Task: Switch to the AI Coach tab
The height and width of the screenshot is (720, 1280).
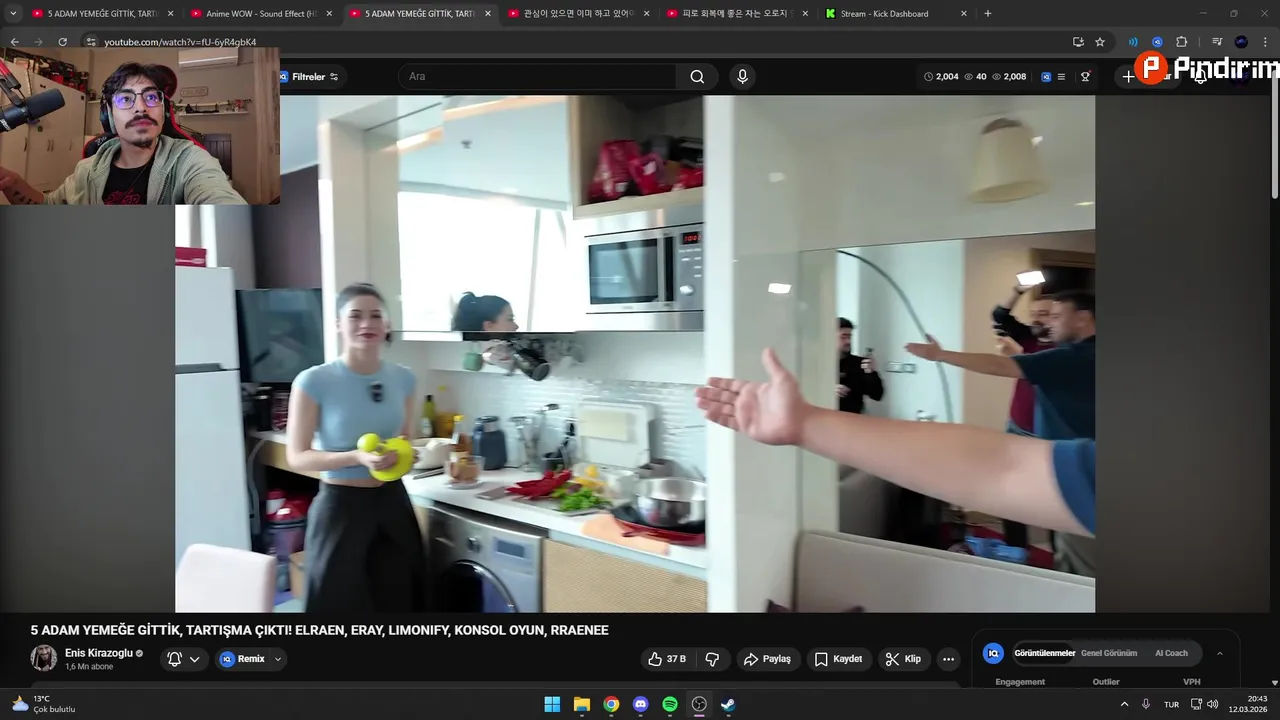Action: [x=1171, y=653]
